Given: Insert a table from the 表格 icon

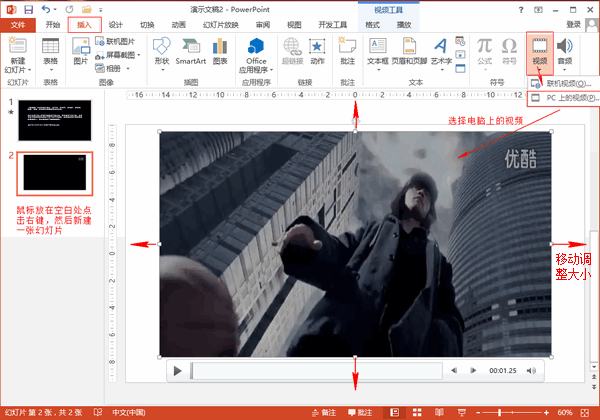Looking at the screenshot, I should [x=50, y=54].
